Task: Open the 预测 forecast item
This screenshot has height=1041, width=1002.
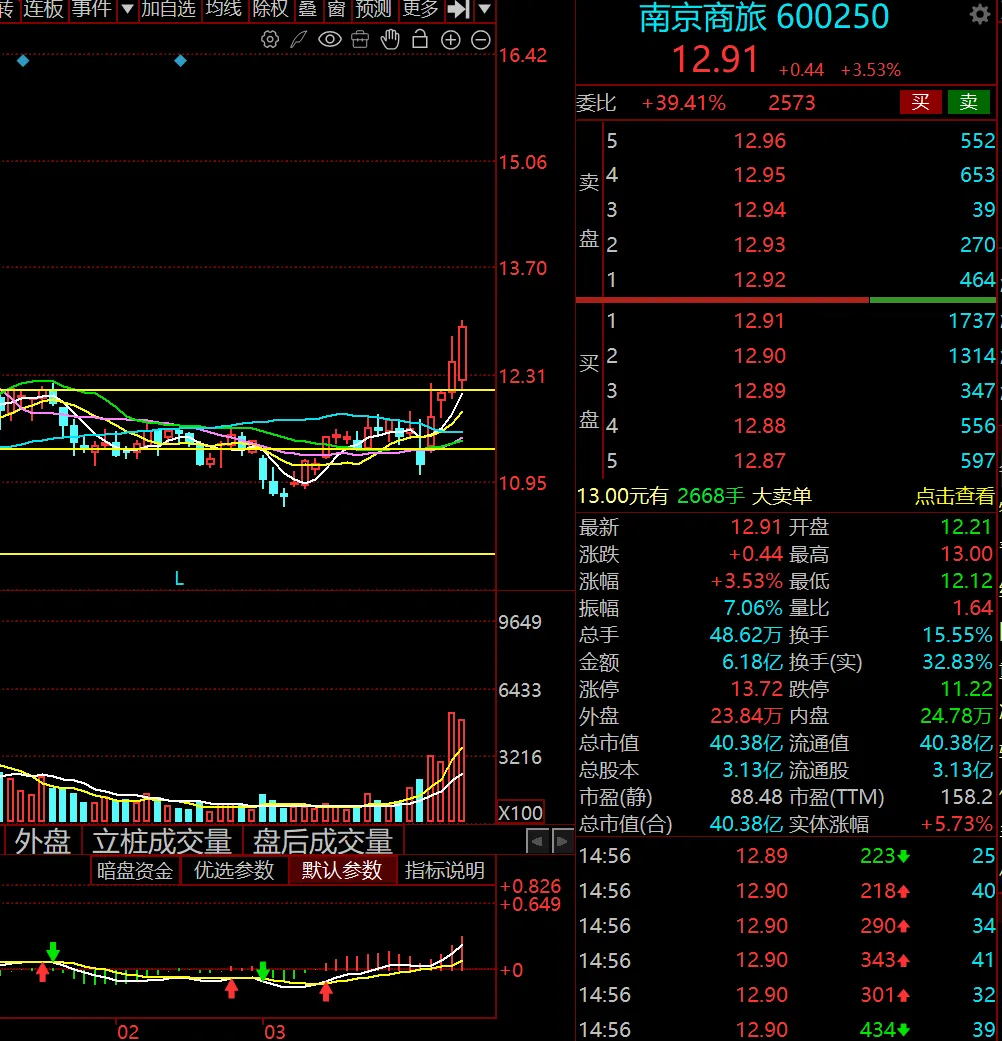Action: click(x=373, y=9)
